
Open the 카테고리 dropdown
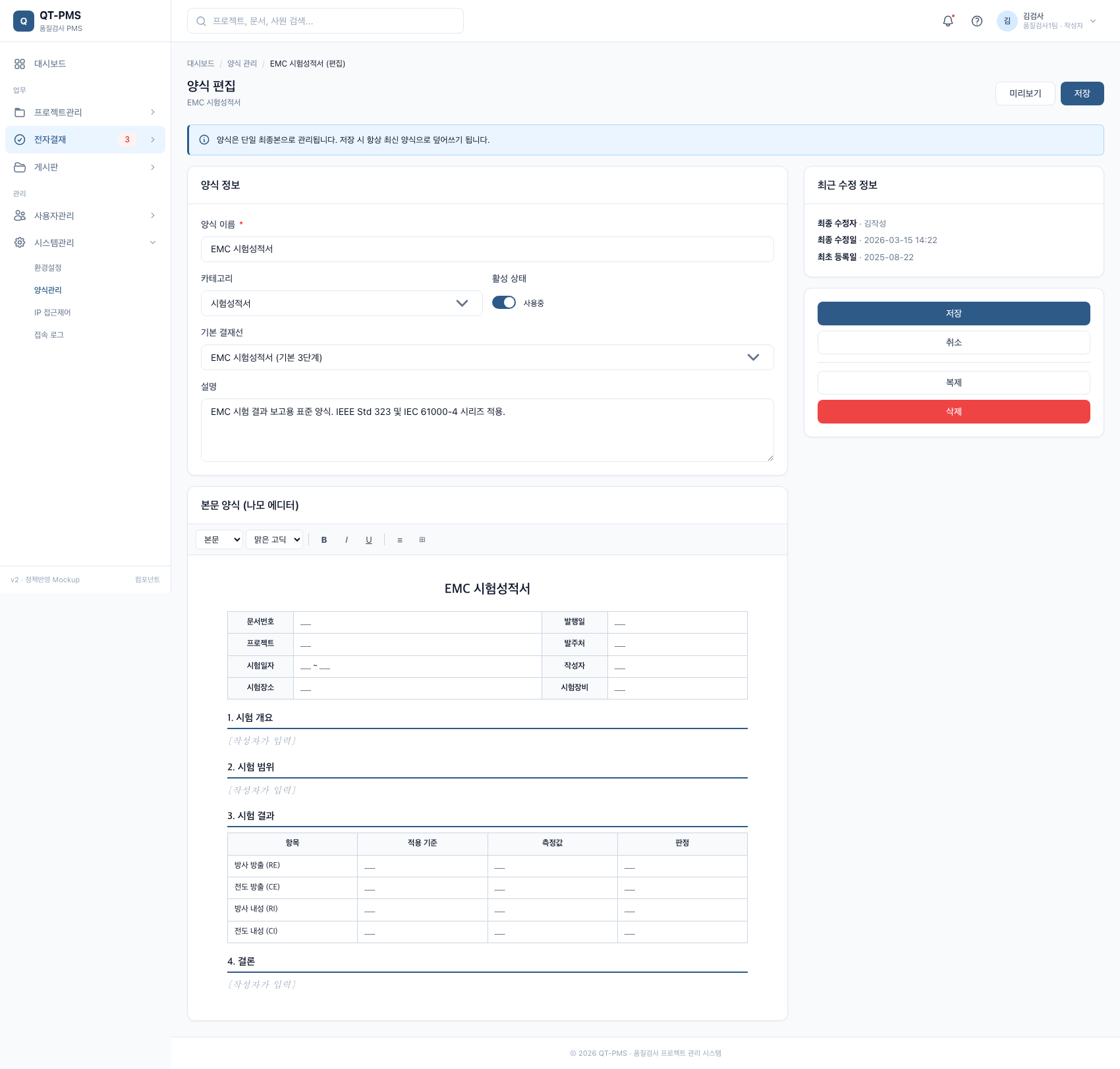pyautogui.click(x=341, y=303)
